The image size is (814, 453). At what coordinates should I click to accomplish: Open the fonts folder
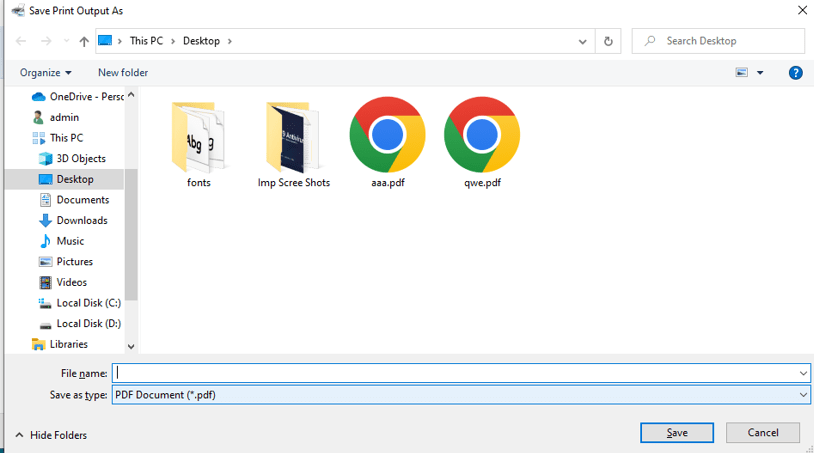coord(199,143)
